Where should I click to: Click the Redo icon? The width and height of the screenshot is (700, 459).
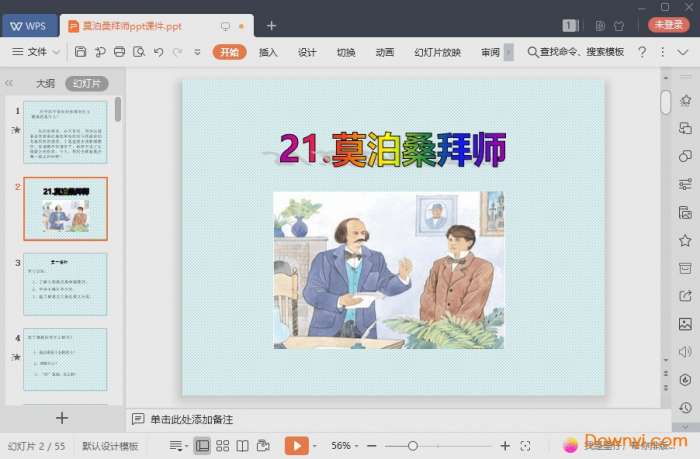click(x=178, y=52)
